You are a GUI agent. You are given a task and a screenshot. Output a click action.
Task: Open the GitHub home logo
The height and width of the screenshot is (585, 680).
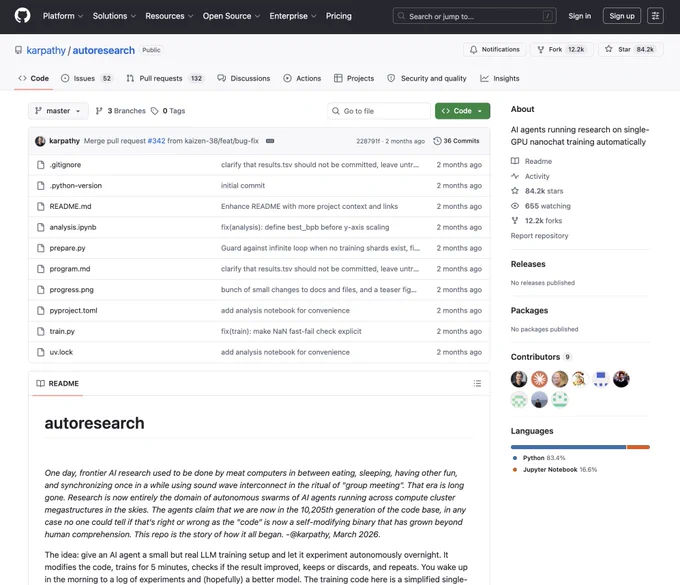pyautogui.click(x=23, y=16)
